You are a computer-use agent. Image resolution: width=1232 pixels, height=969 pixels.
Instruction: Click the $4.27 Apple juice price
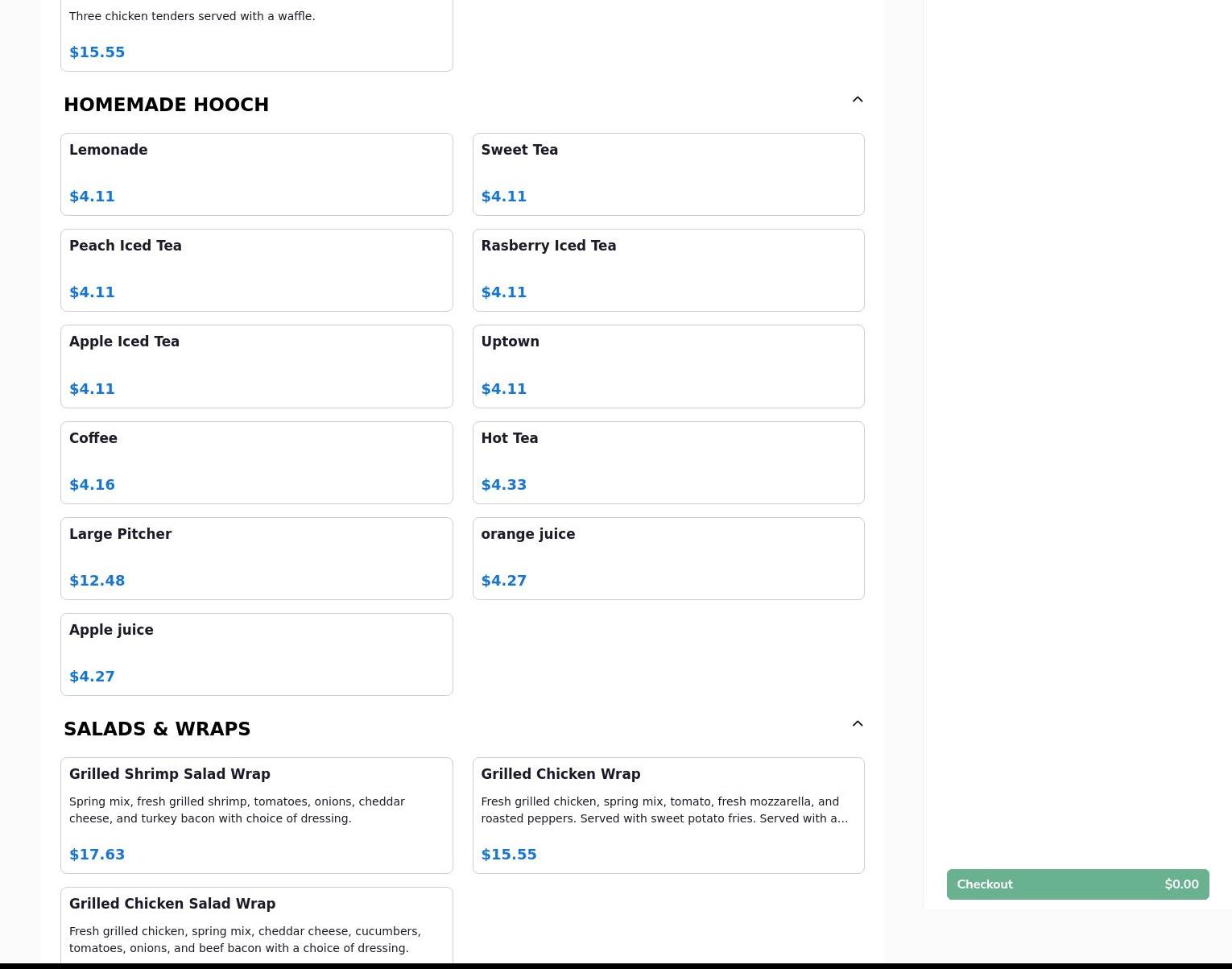pyautogui.click(x=93, y=677)
